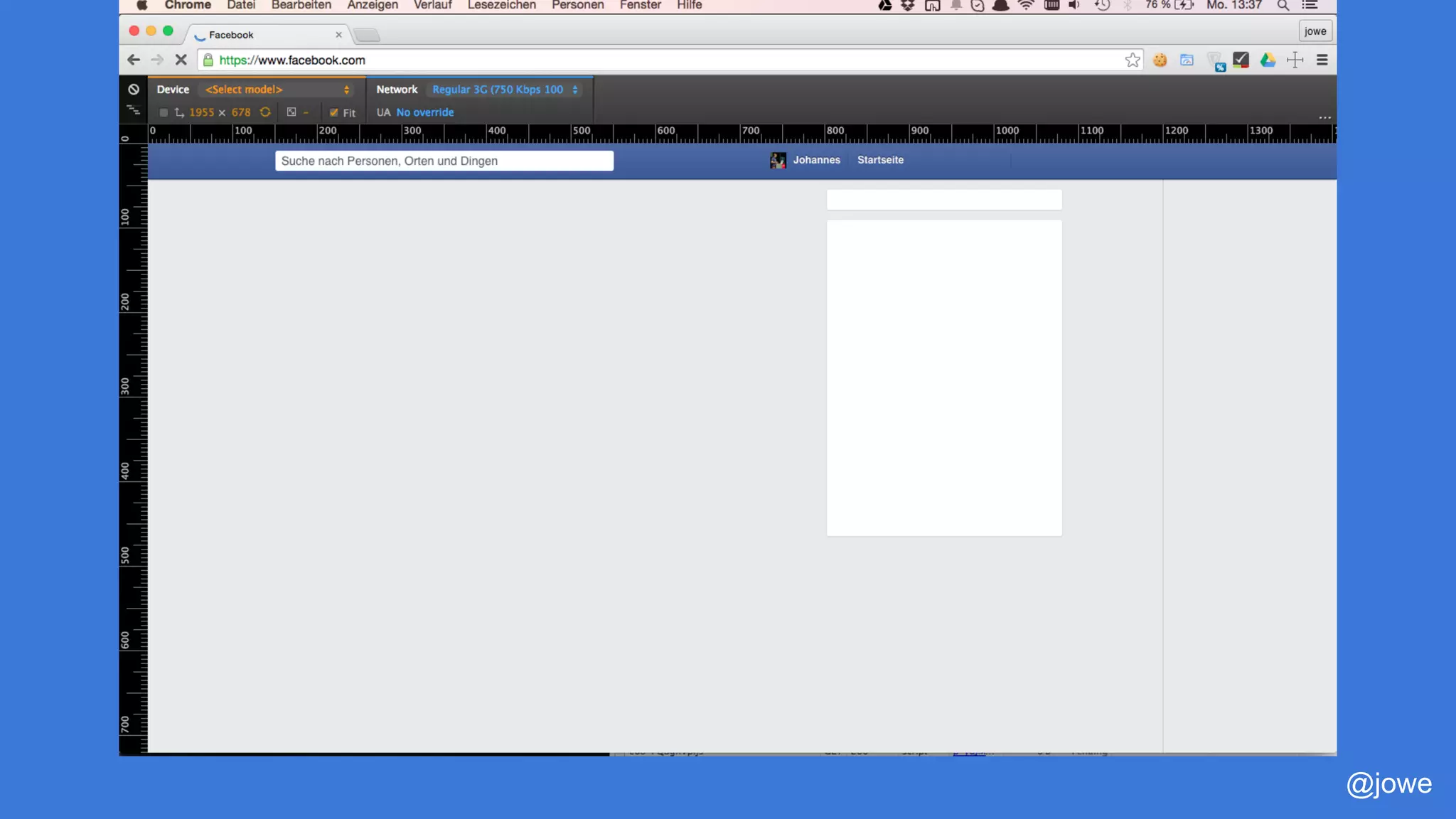Bookmark page with the star icon
The image size is (1456, 819).
[1133, 60]
